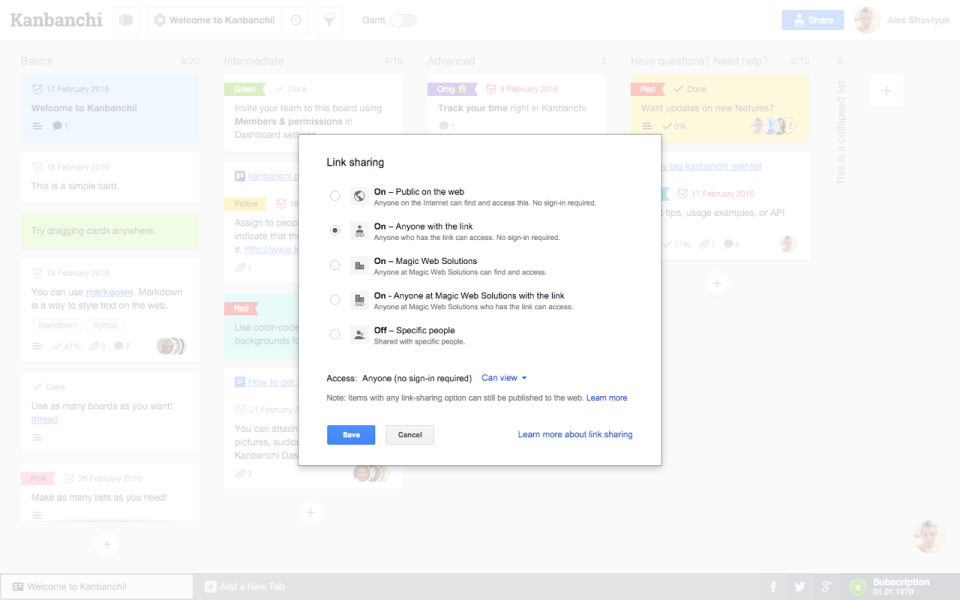Open the boards icon next to Kanbanchi logo
Viewport: 960px width, 600px height.
[125, 19]
